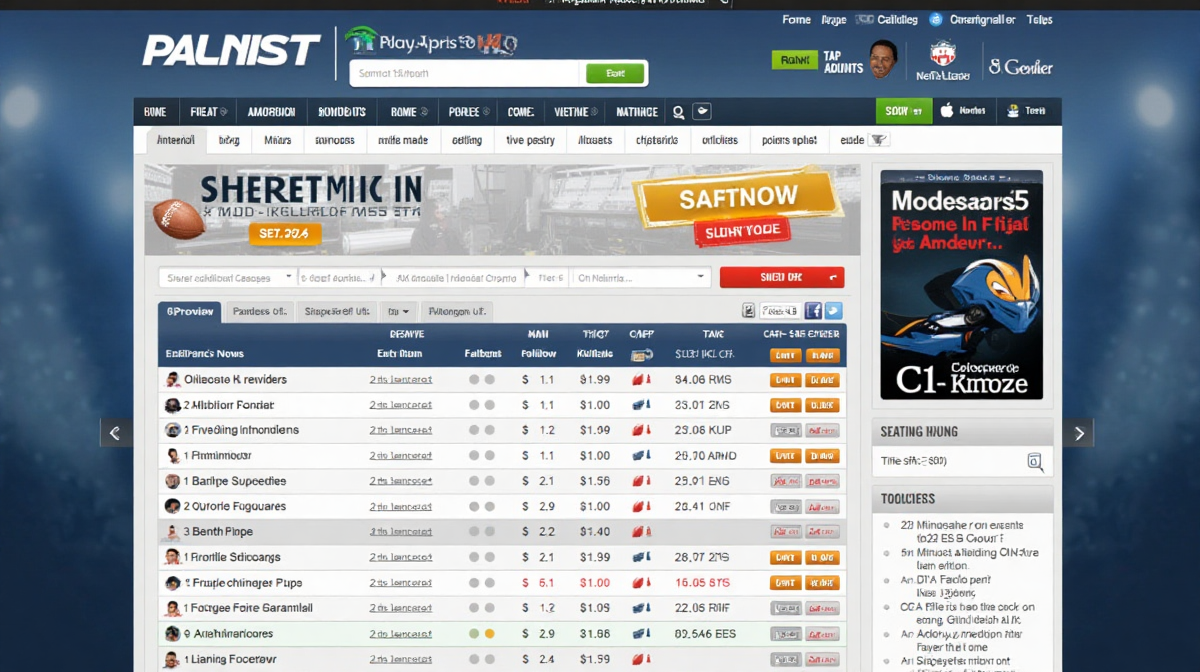Click the left carousel arrow
This screenshot has width=1200, height=672.
(x=115, y=433)
